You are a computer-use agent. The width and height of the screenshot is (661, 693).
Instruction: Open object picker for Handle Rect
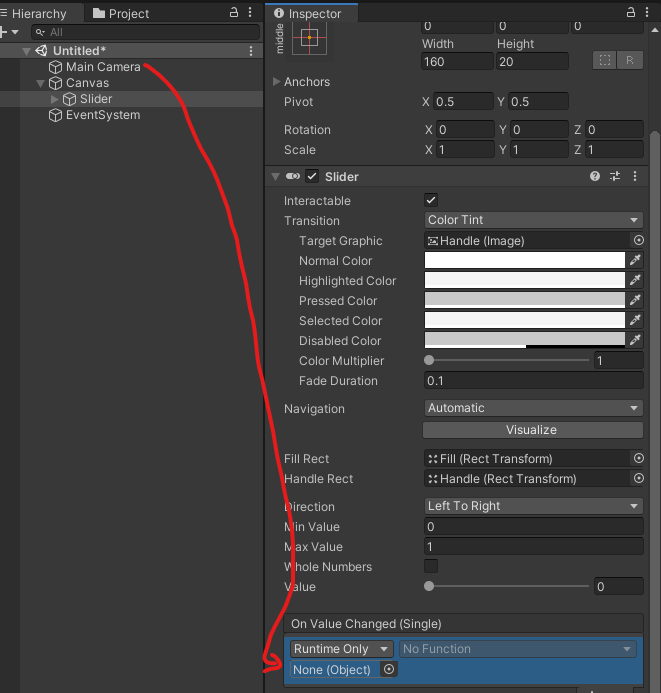(638, 478)
